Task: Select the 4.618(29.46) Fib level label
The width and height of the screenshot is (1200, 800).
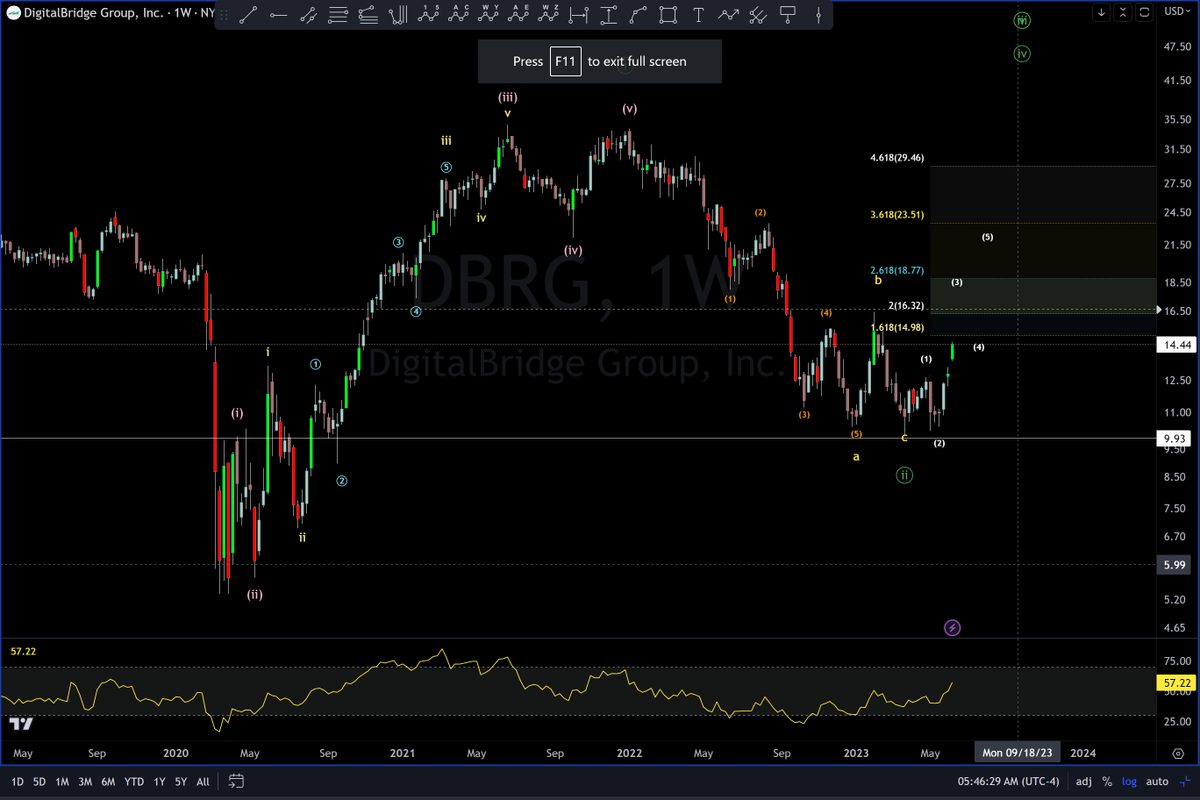Action: click(x=897, y=158)
